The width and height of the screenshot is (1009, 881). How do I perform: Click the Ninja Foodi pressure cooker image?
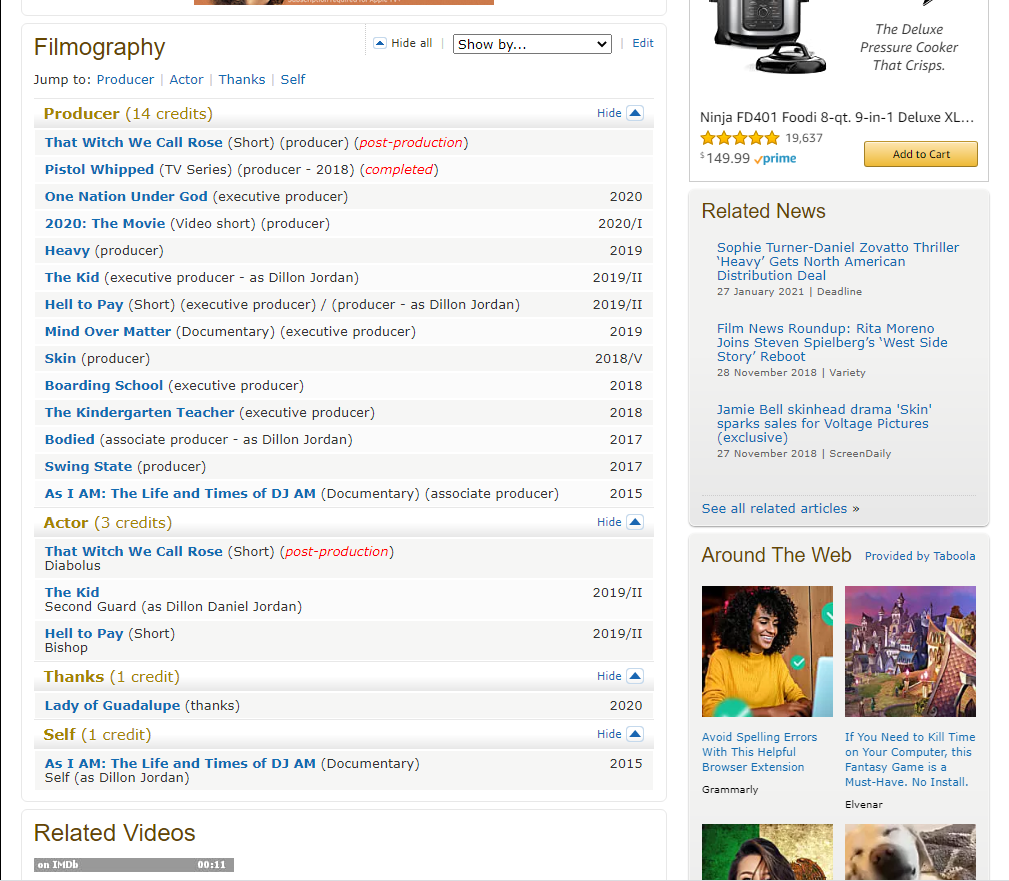point(770,35)
